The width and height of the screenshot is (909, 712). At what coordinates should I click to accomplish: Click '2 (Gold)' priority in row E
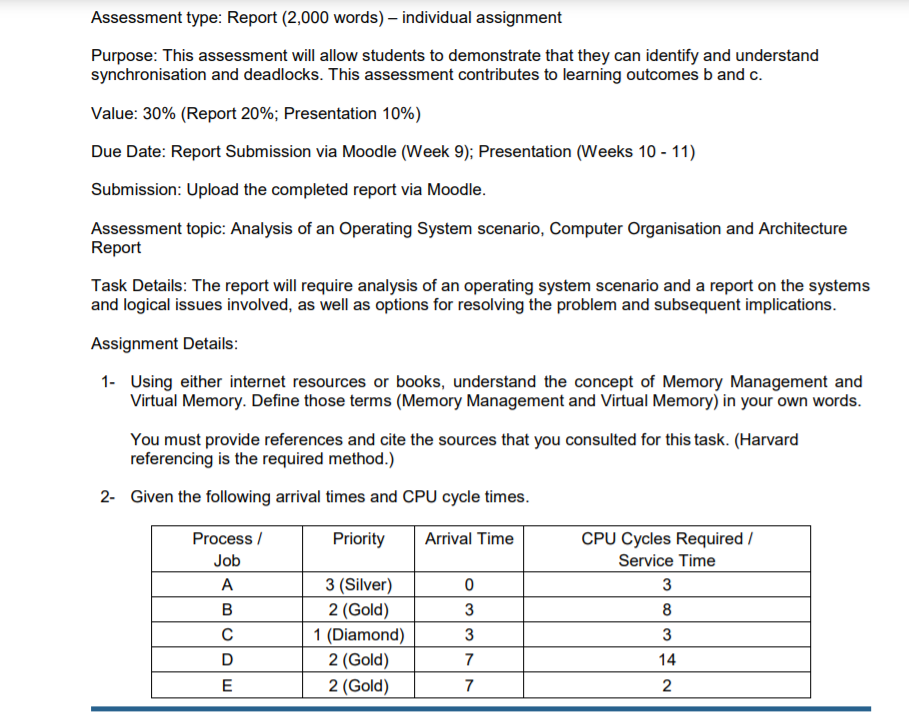click(358, 685)
